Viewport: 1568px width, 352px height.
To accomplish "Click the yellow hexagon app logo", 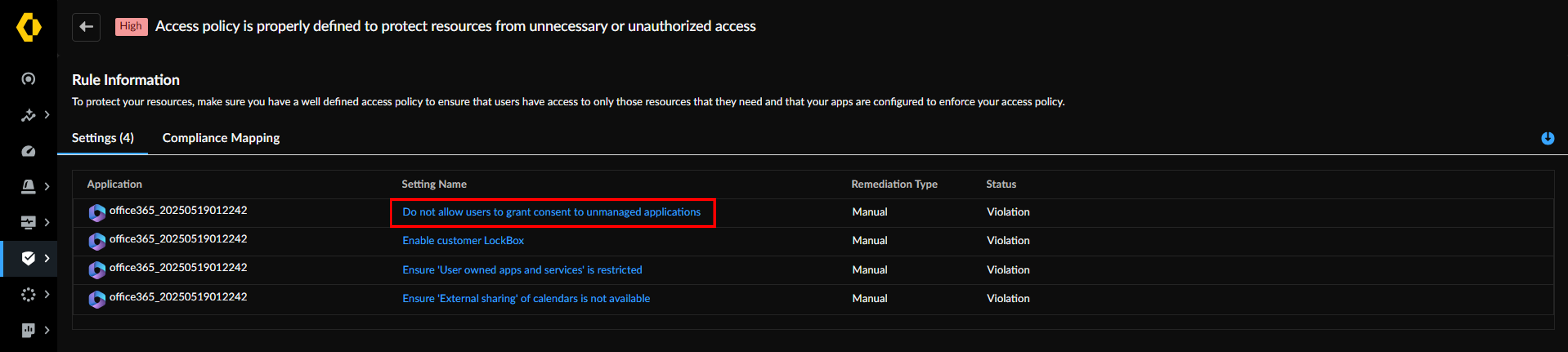I will click(x=29, y=27).
